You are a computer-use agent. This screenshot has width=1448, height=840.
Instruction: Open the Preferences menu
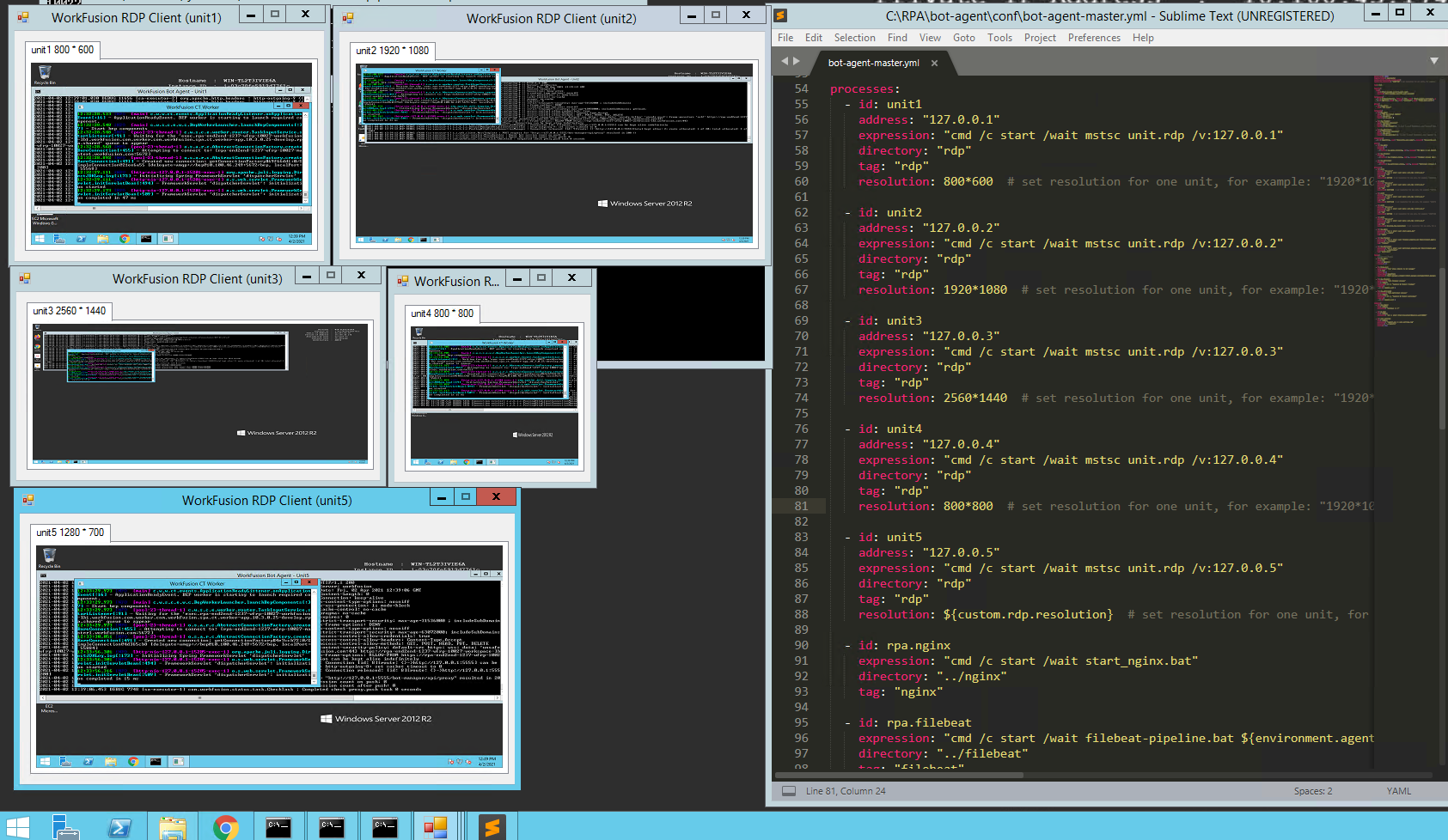(1094, 38)
